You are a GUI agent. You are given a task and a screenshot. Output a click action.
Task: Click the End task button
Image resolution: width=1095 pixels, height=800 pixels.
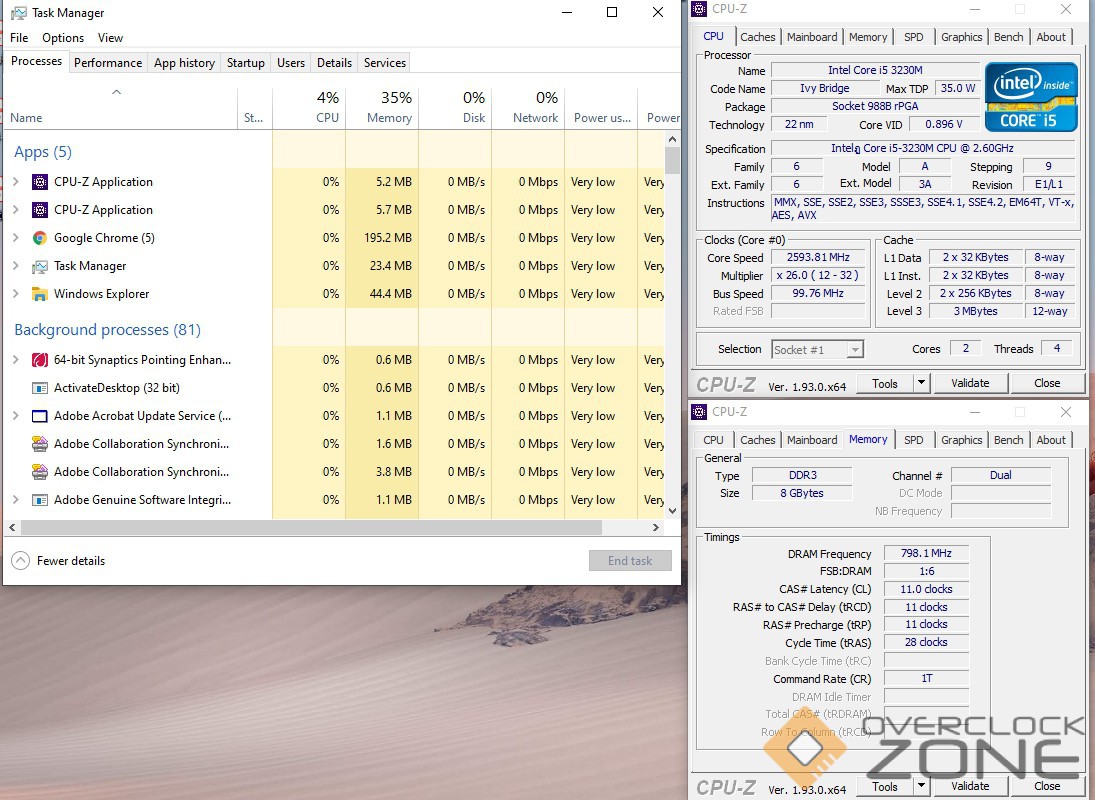(630, 561)
